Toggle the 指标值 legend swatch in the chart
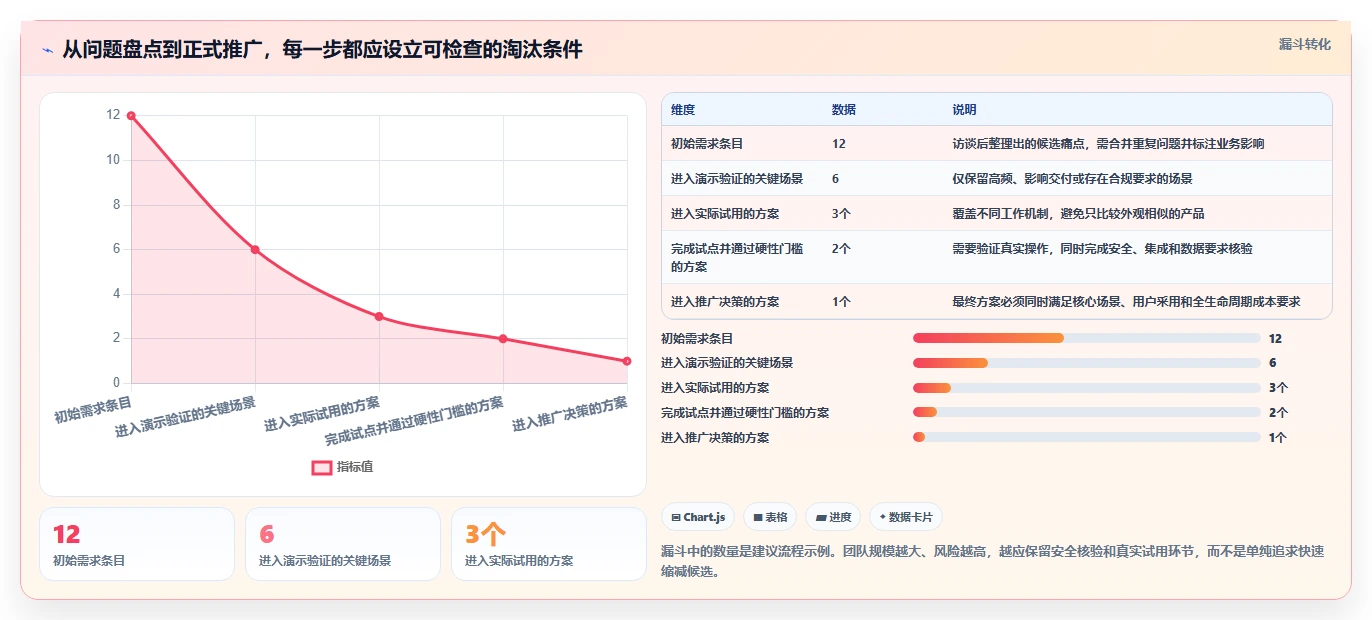This screenshot has width=1372, height=620. 321,467
